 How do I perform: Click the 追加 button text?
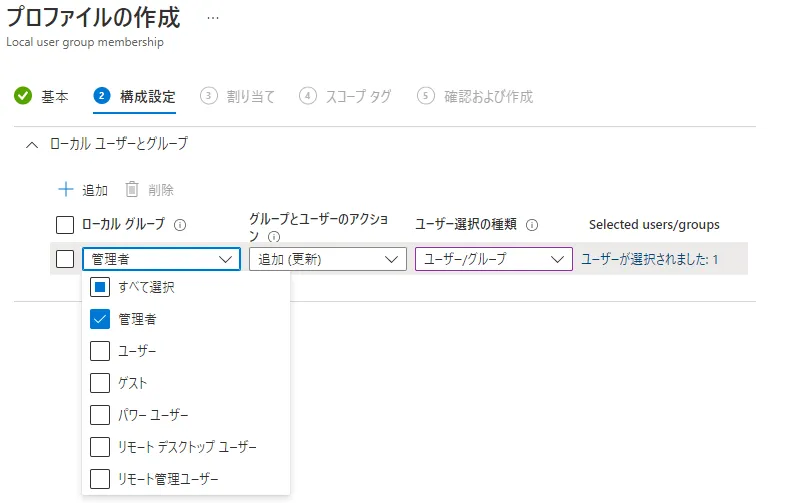[95, 190]
